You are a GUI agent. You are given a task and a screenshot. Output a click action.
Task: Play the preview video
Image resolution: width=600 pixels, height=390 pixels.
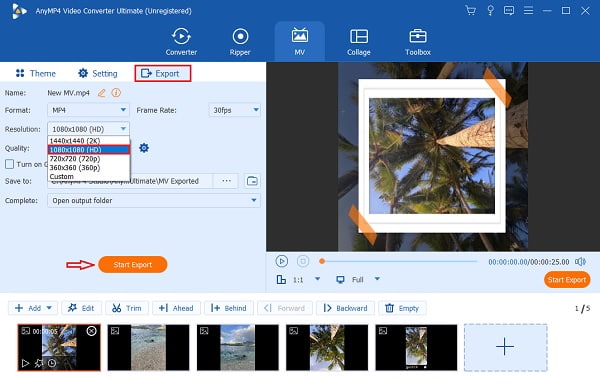[282, 261]
